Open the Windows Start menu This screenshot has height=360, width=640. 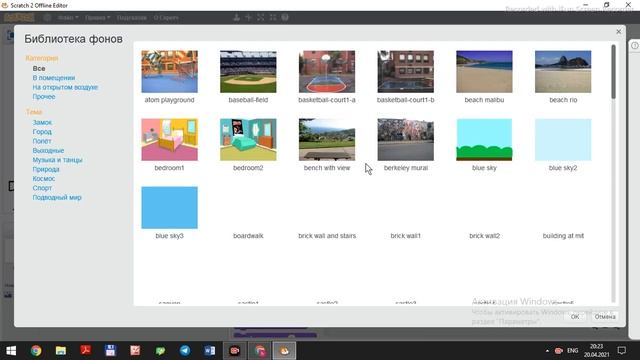tap(11, 351)
